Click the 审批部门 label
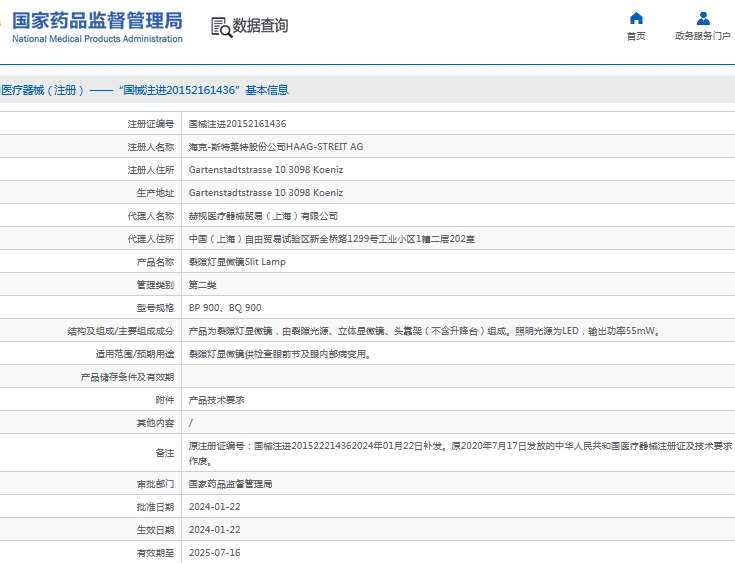This screenshot has height=563, width=735. pyautogui.click(x=155, y=484)
